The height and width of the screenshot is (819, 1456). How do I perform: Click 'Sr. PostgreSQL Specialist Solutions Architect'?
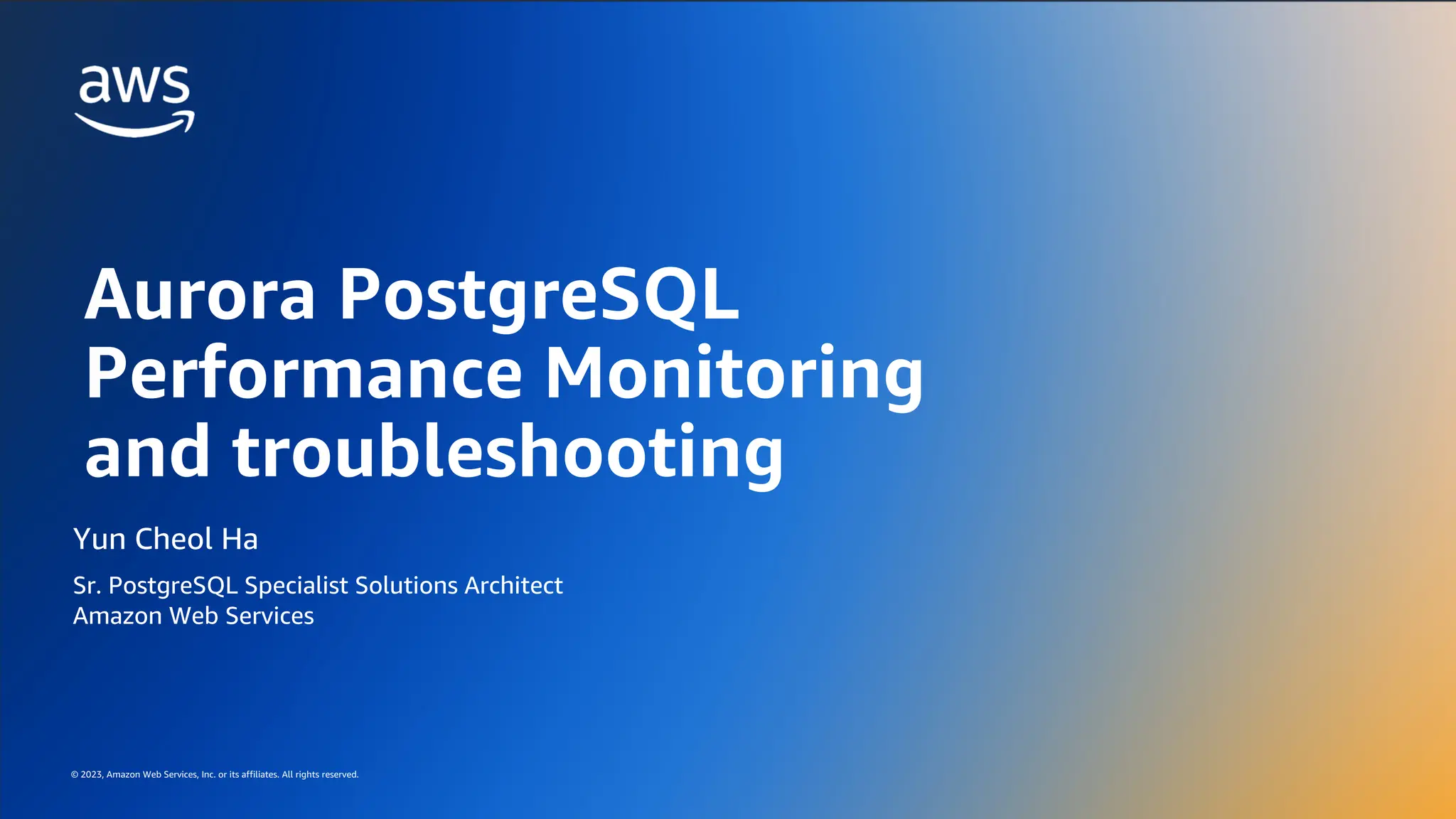coord(318,586)
